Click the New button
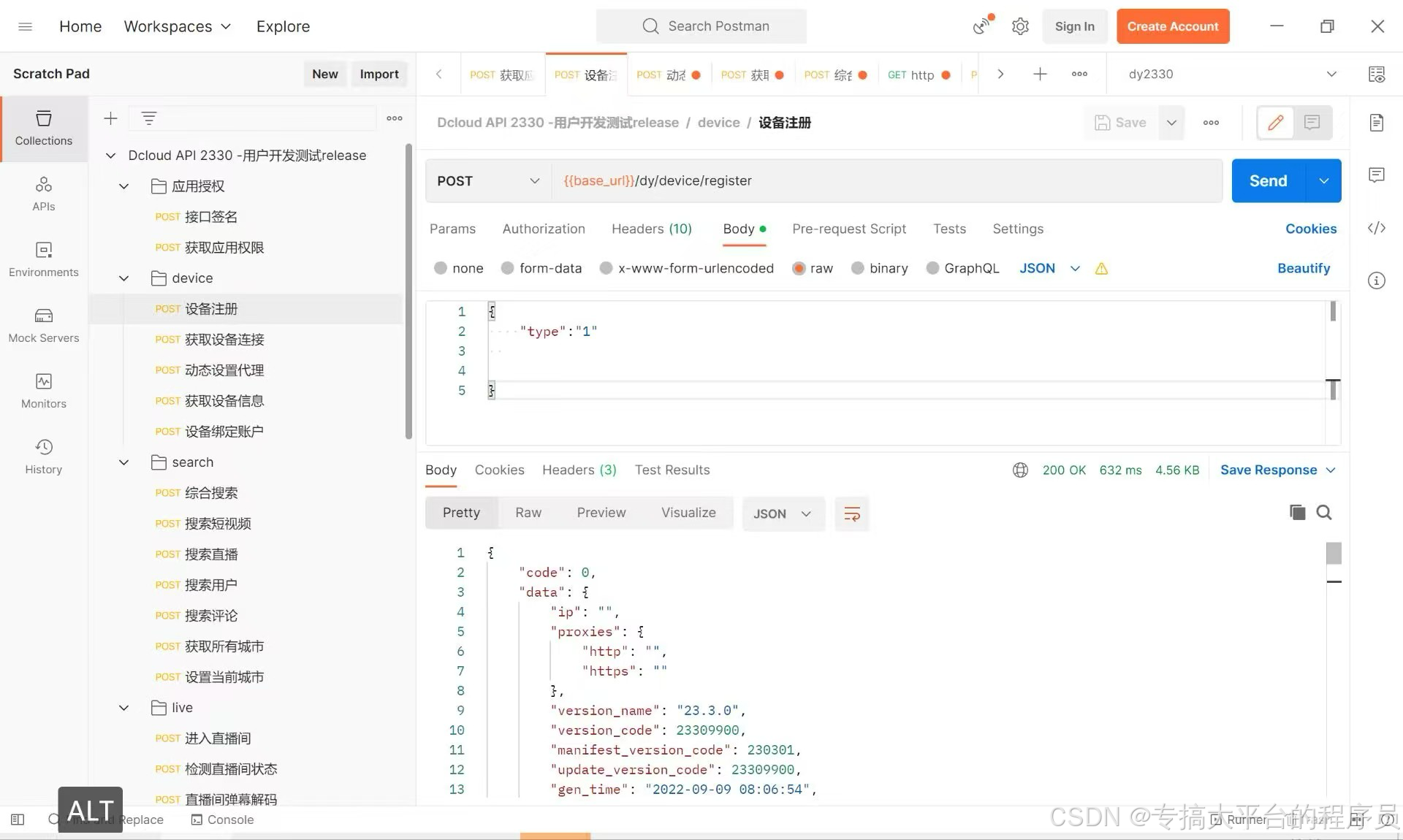This screenshot has height=840, width=1403. point(325,74)
